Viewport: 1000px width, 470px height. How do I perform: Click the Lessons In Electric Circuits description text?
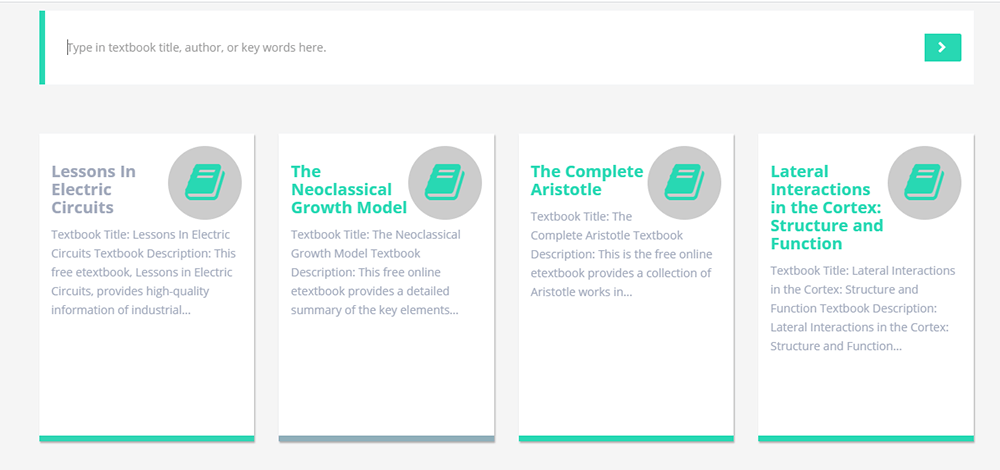click(x=144, y=272)
